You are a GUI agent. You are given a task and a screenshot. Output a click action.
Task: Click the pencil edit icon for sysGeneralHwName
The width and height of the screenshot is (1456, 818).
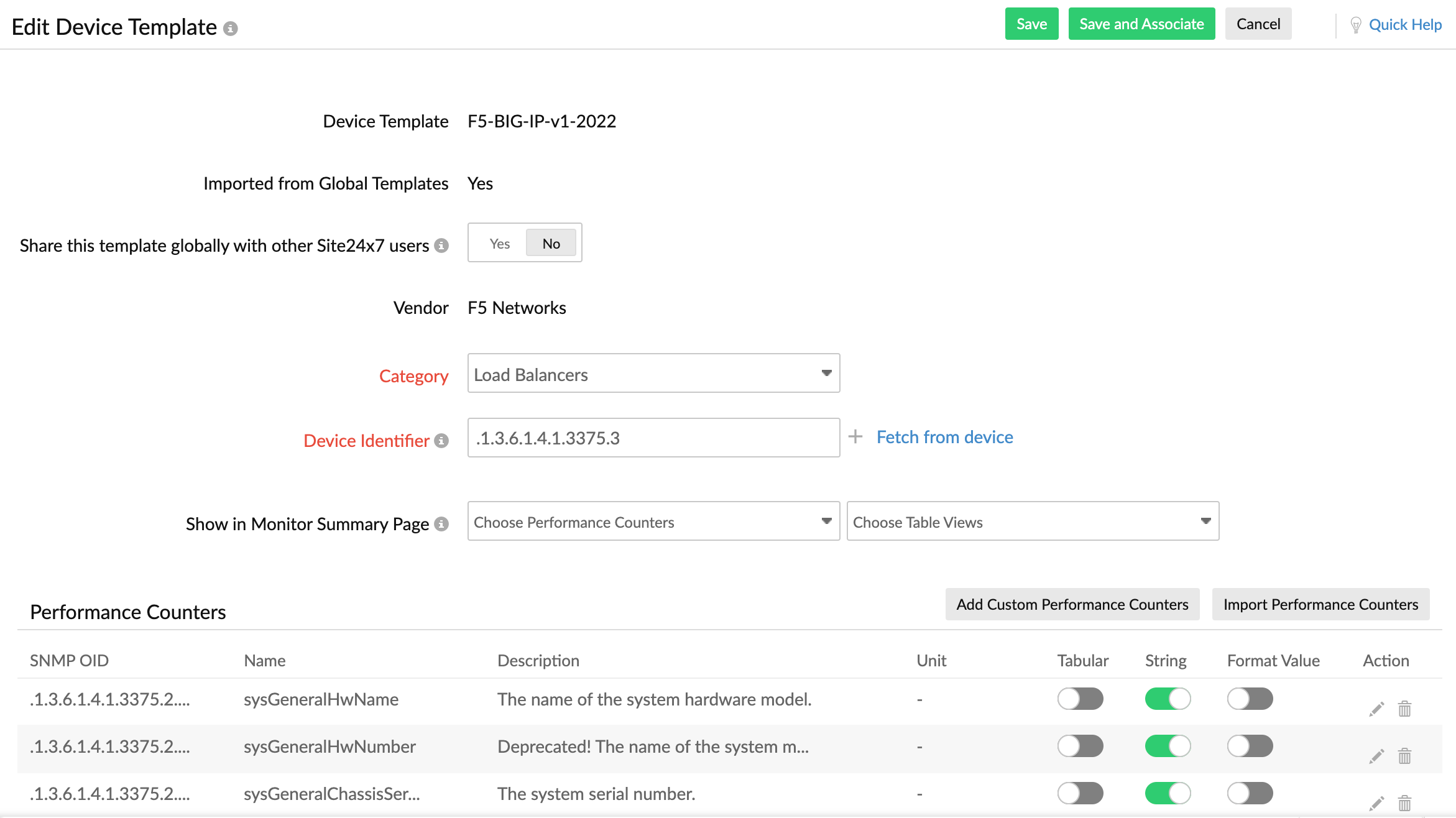pyautogui.click(x=1376, y=709)
